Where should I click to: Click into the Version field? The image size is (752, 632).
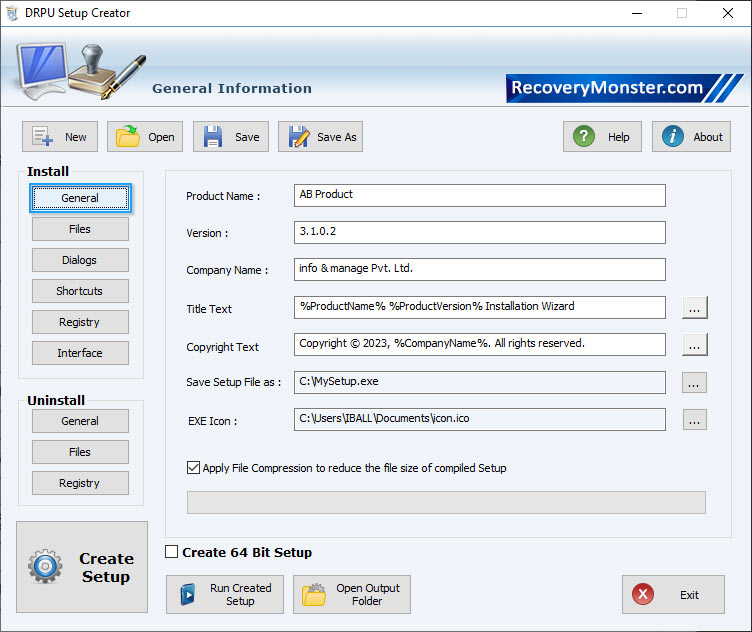click(480, 233)
